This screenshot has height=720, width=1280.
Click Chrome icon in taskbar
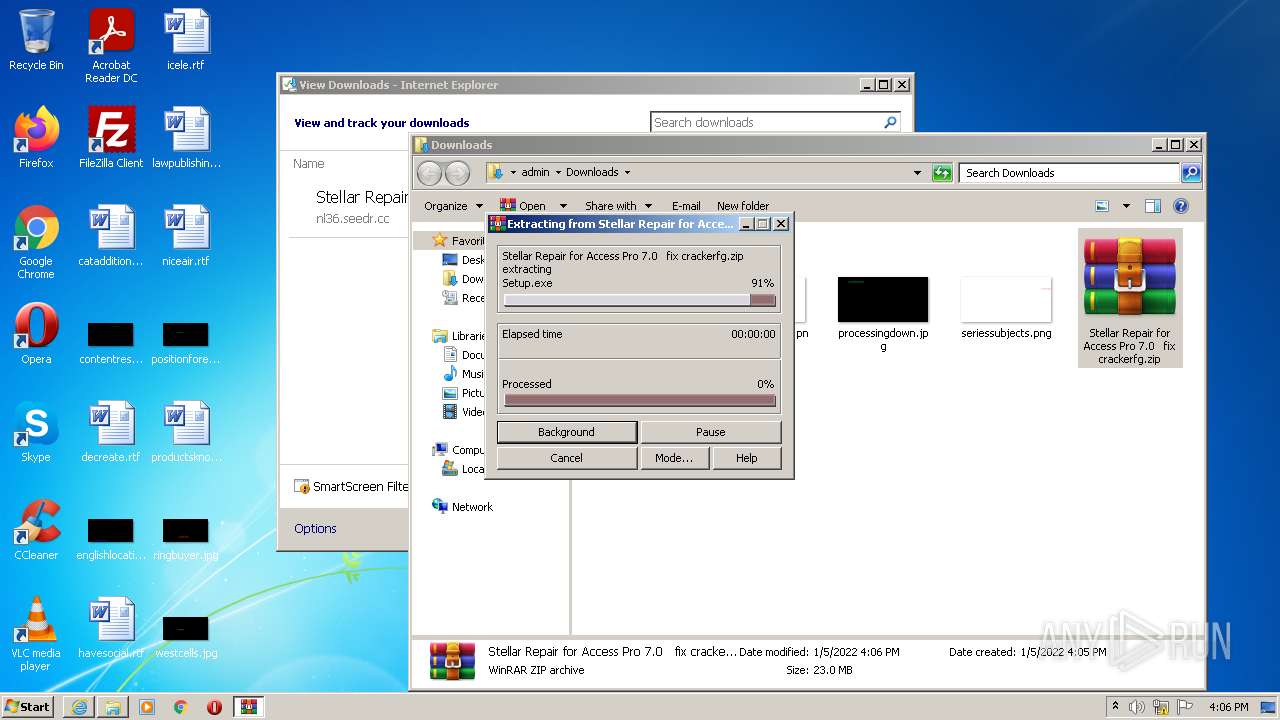(x=181, y=707)
